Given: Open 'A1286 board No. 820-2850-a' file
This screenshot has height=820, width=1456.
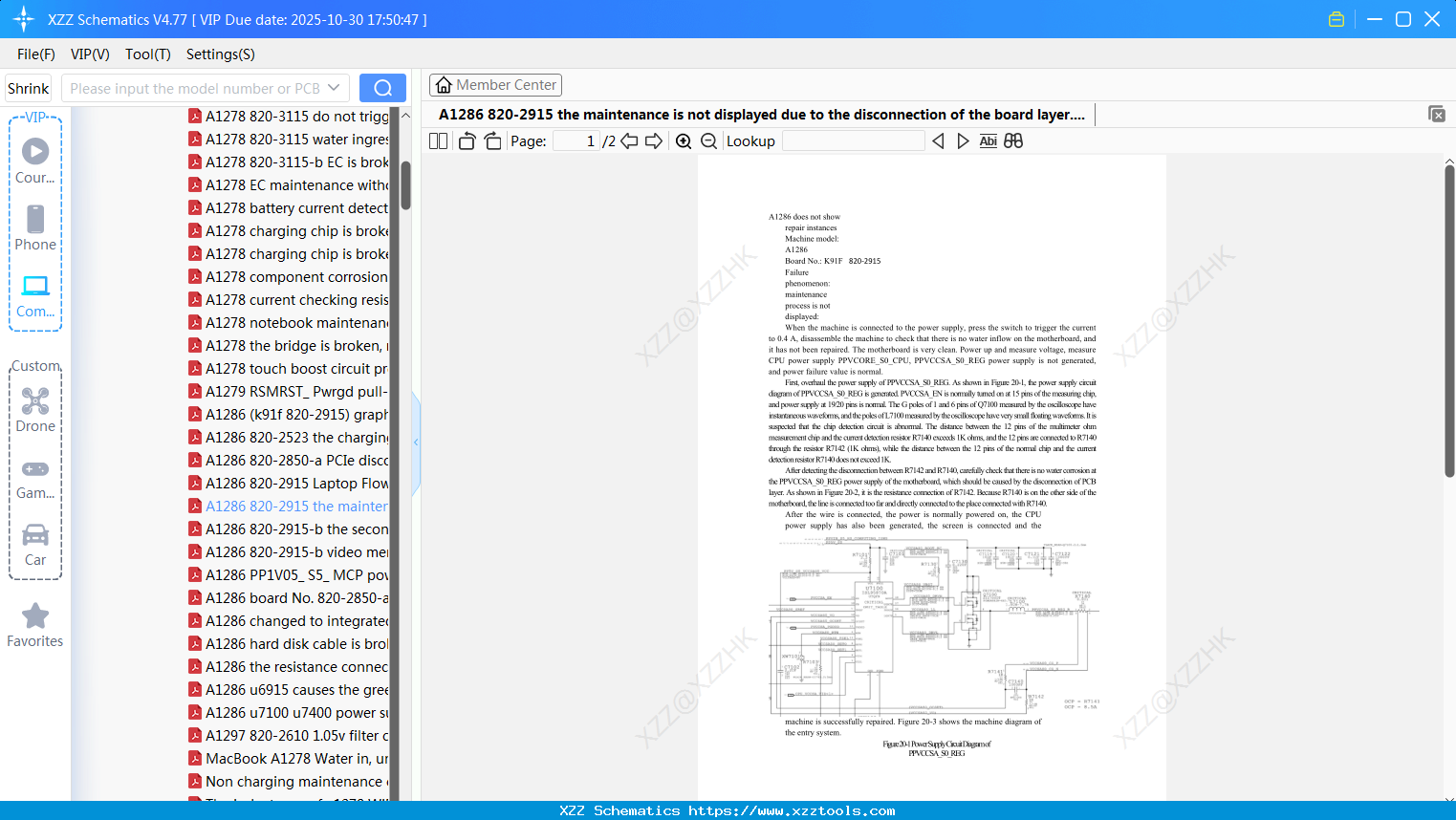Looking at the screenshot, I should click(x=289, y=598).
